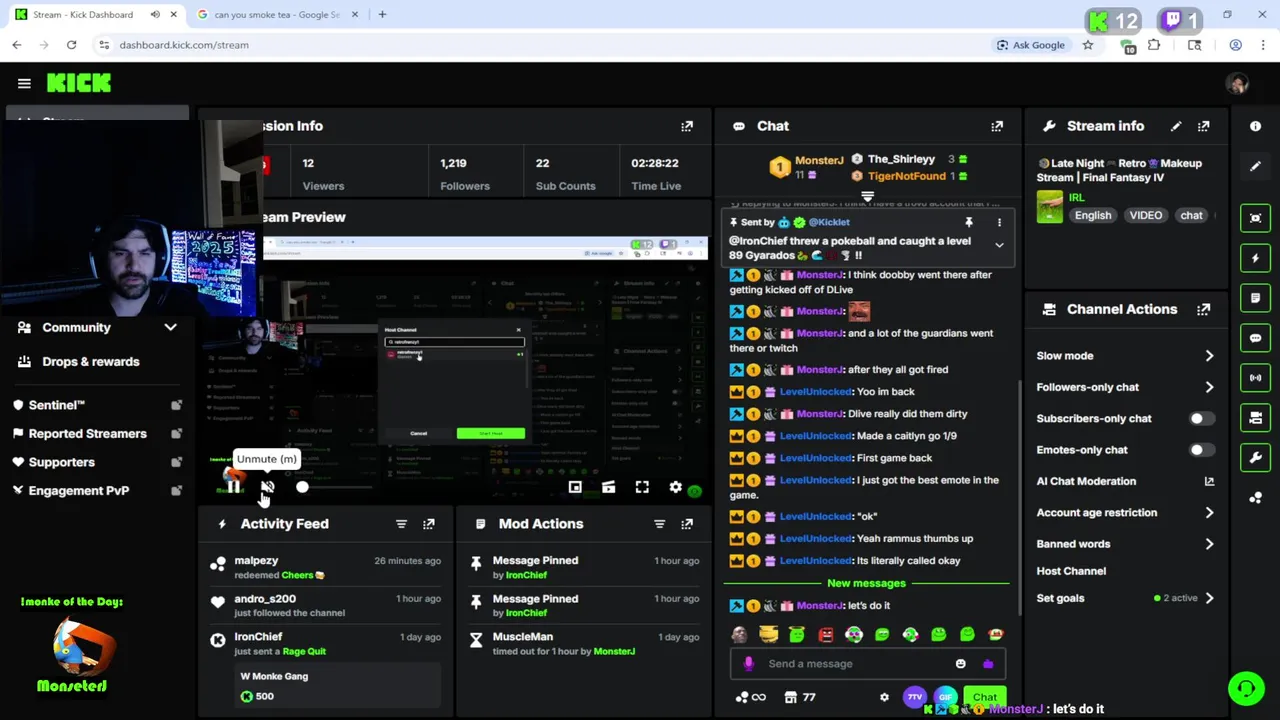1280x720 pixels.
Task: Click the Ask Google button in address bar
Action: point(1030,45)
